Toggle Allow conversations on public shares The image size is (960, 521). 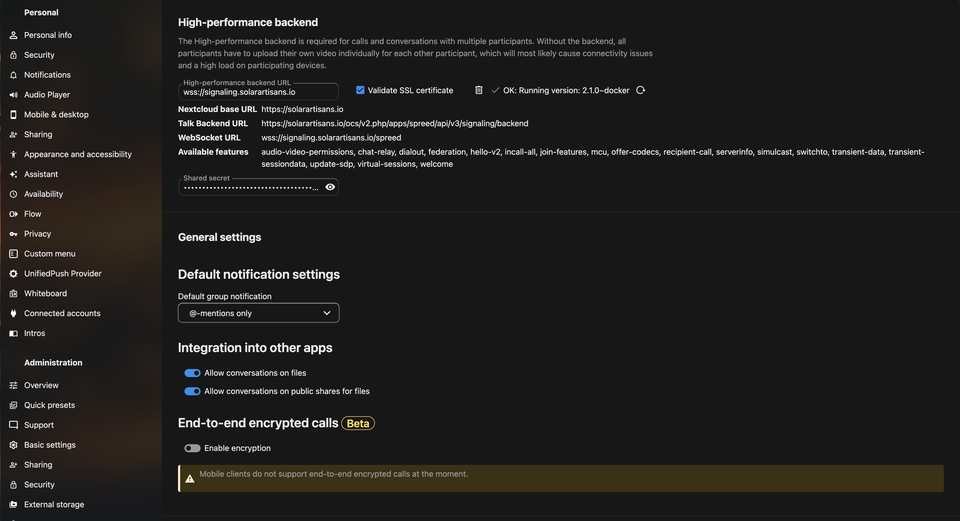point(192,391)
